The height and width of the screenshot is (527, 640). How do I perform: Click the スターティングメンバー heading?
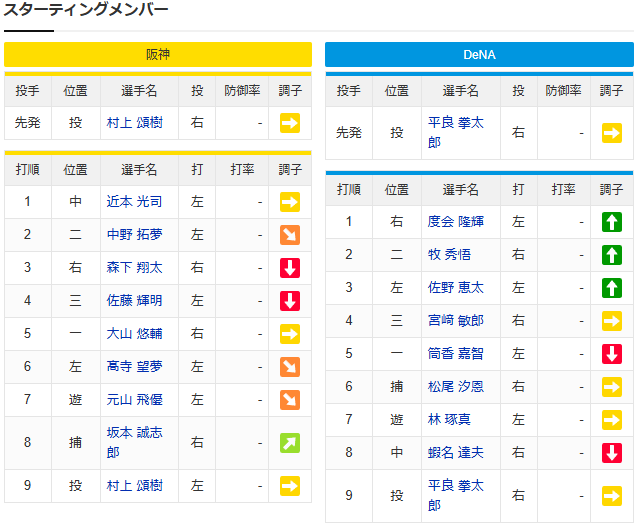[x=86, y=10]
